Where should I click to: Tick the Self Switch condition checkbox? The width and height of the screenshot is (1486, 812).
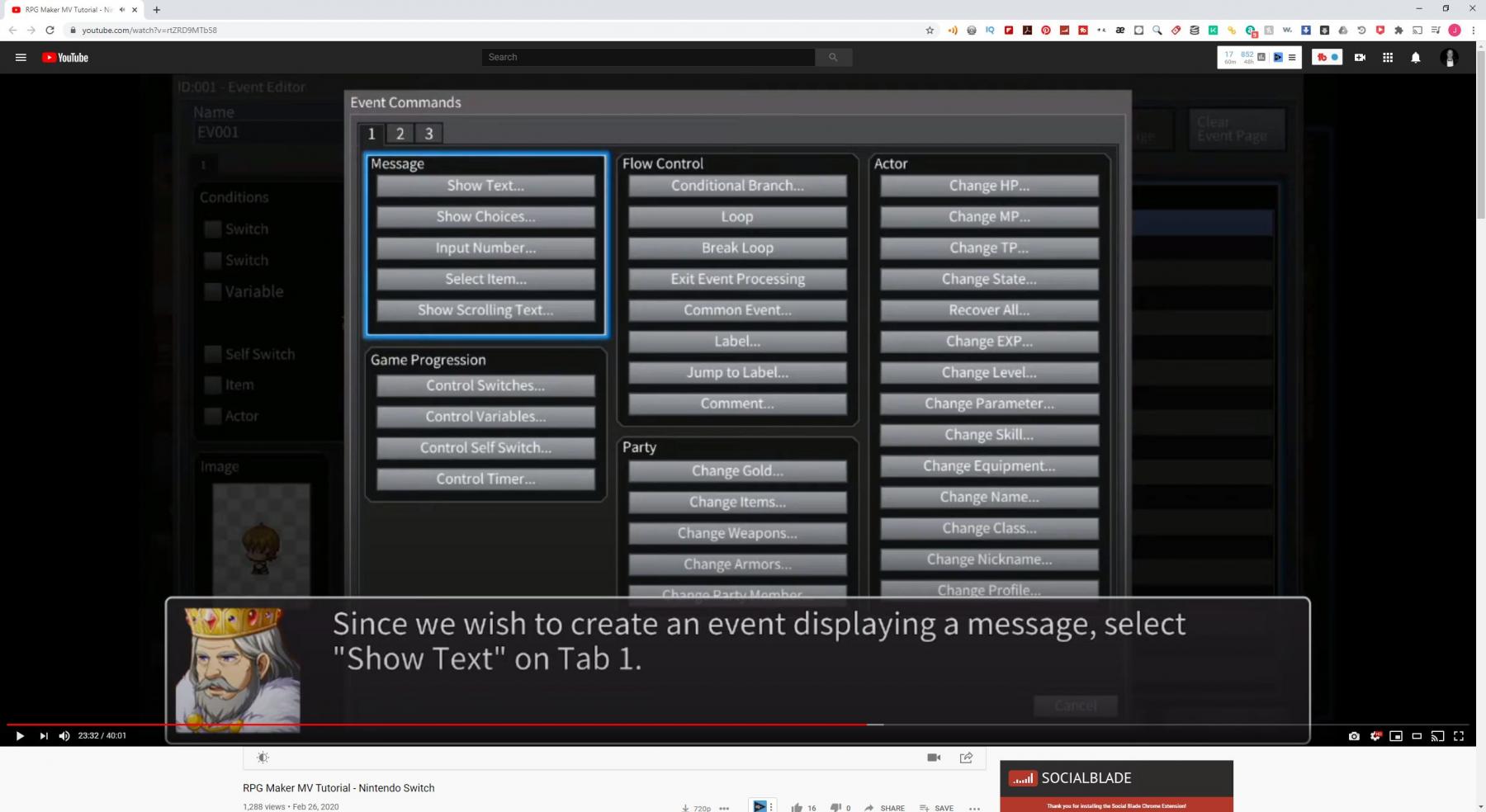pyautogui.click(x=213, y=354)
